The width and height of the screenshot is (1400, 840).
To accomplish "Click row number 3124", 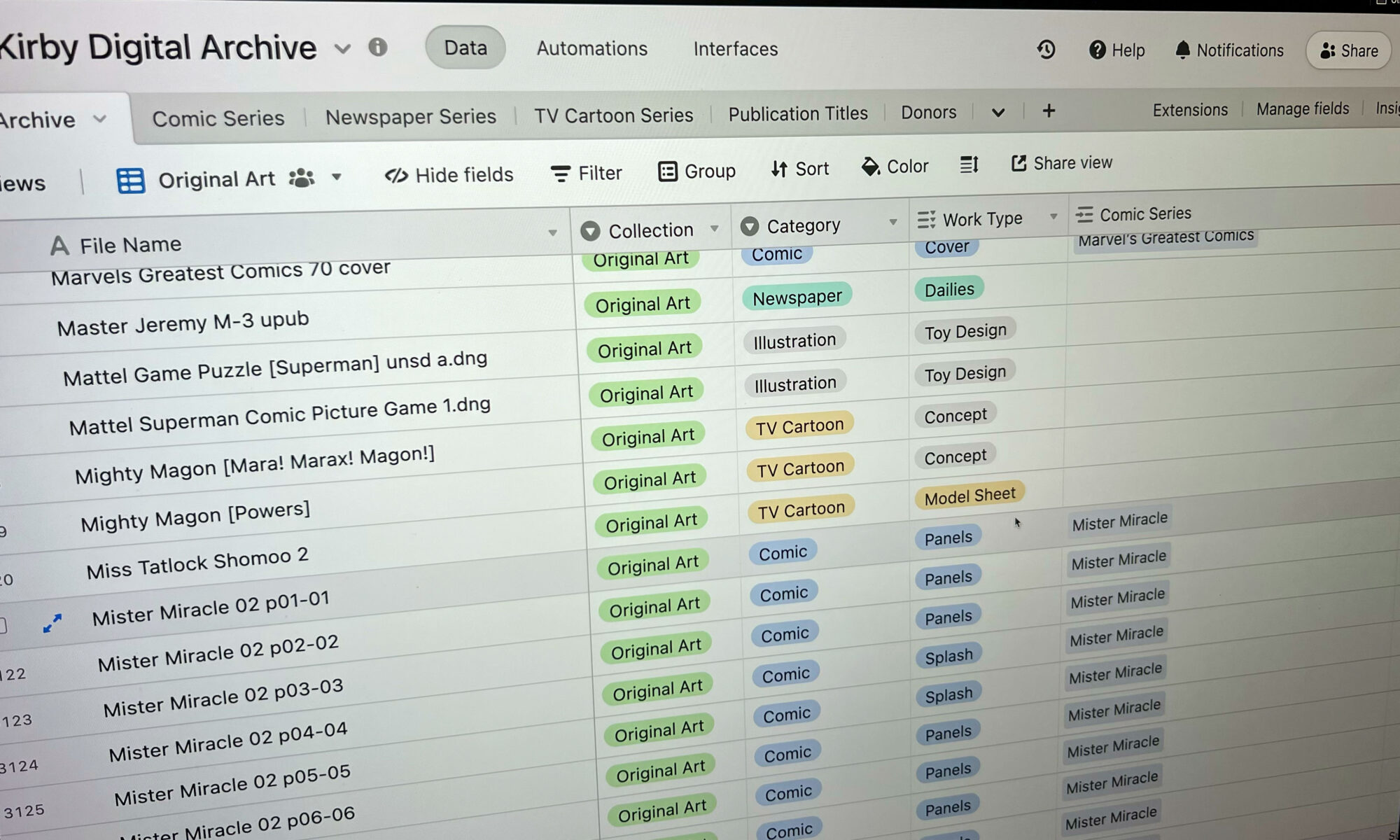I will 20,766.
